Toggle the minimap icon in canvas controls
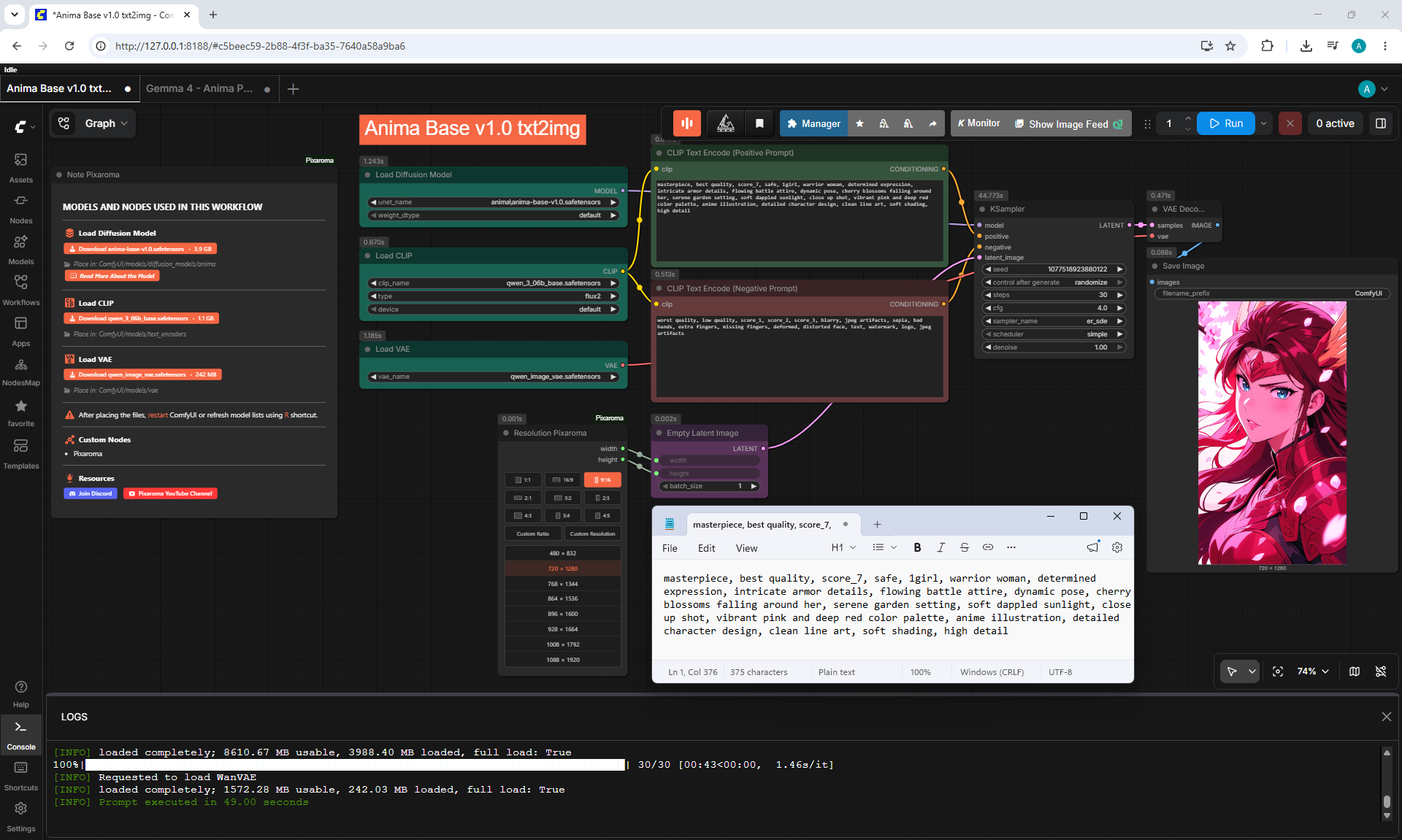This screenshot has width=1402, height=840. point(1355,671)
